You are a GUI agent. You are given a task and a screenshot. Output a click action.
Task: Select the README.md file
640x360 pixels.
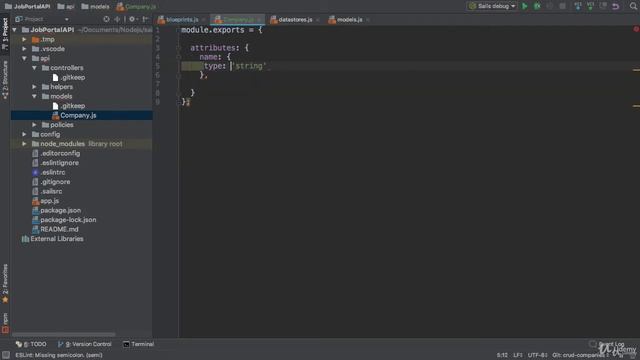pyautogui.click(x=55, y=229)
